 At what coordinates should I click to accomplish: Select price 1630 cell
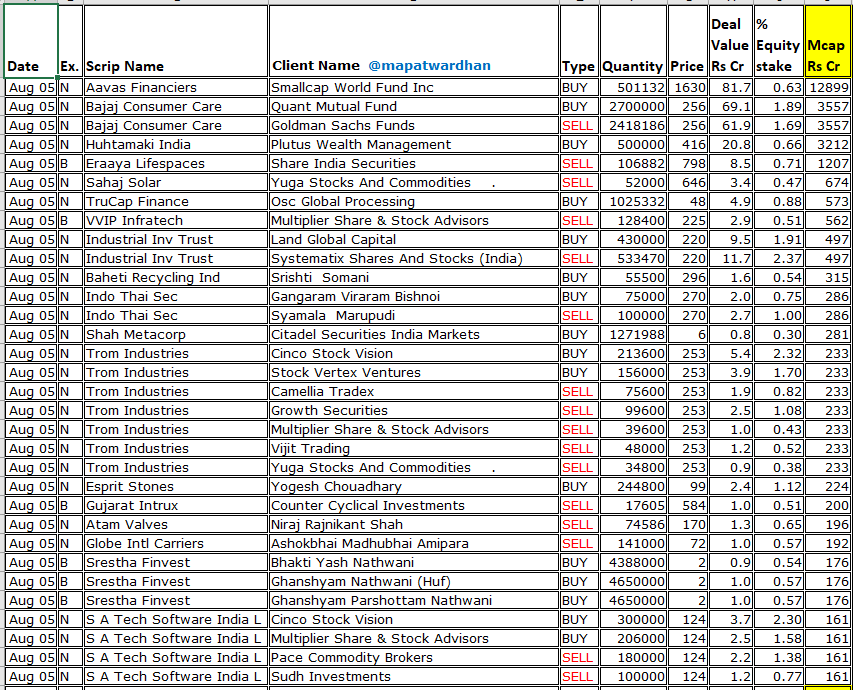point(688,88)
